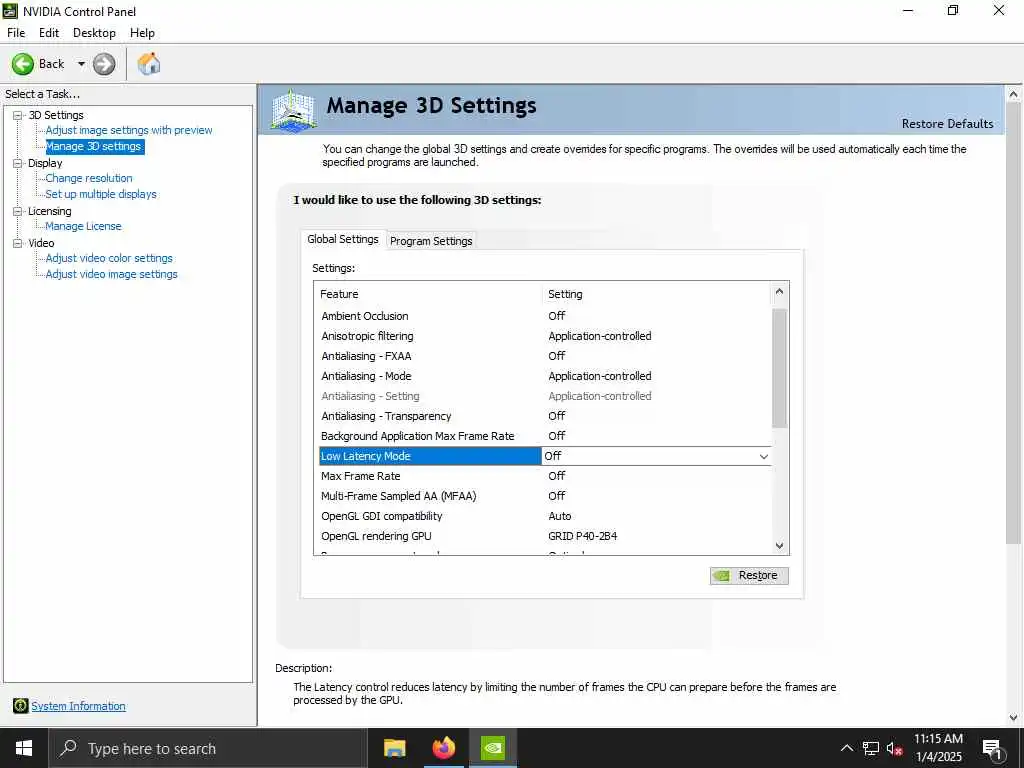
Task: Click the NVIDIA Control Panel taskbar icon
Action: coord(492,748)
